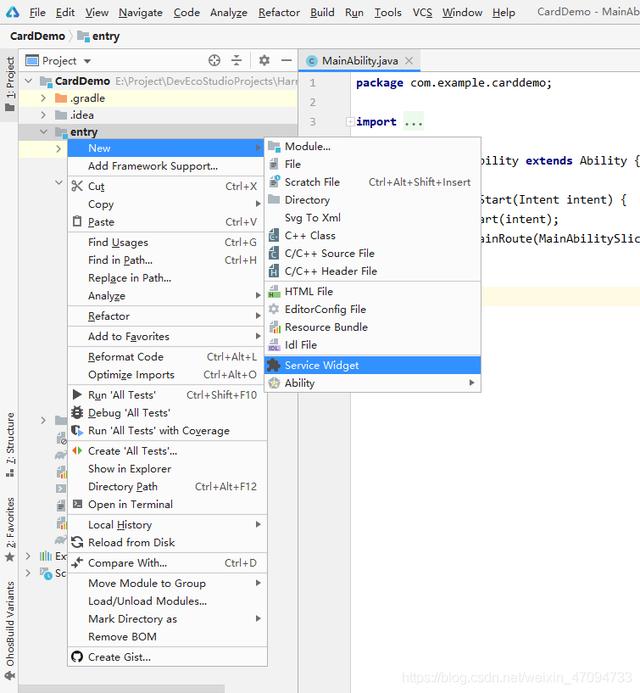Click the collapse all icon in Project panel
This screenshot has height=693, width=640.
click(x=236, y=61)
